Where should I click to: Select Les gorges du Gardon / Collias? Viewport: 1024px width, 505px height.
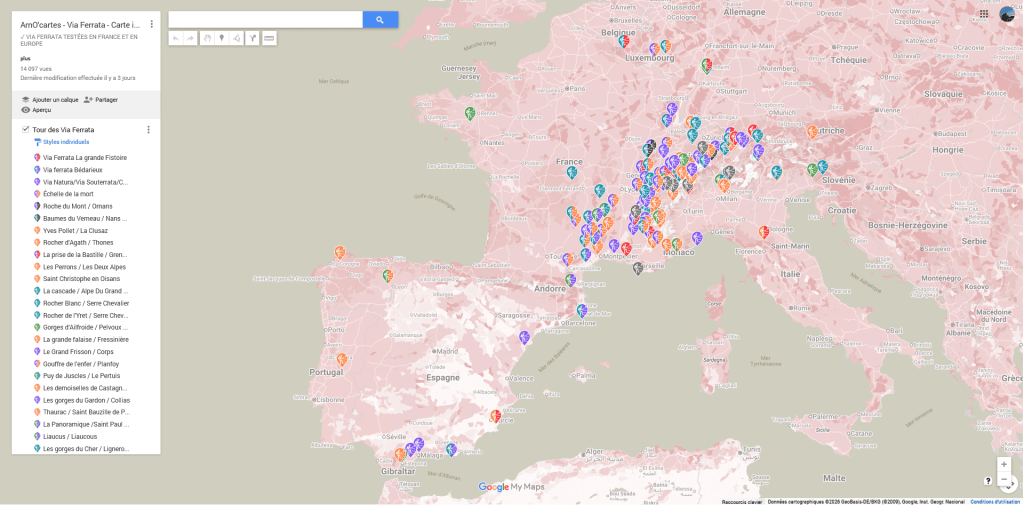click(x=86, y=400)
